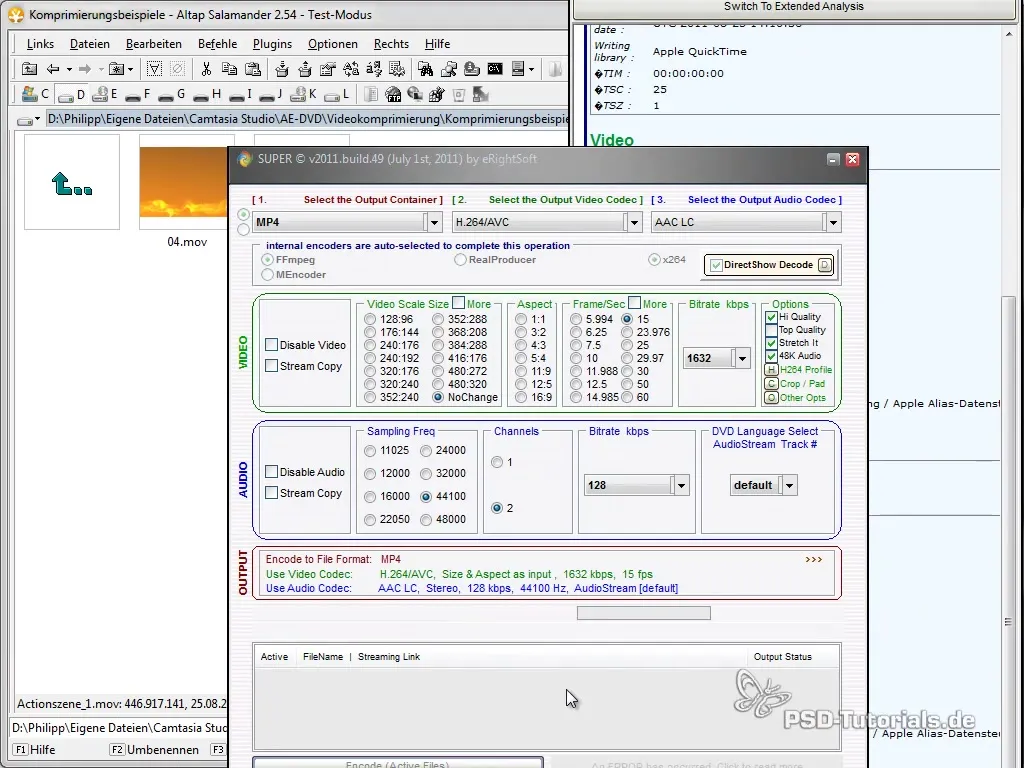The height and width of the screenshot is (768, 1024).
Task: Open the H.264/AVC video codec dropdown
Action: (x=634, y=223)
